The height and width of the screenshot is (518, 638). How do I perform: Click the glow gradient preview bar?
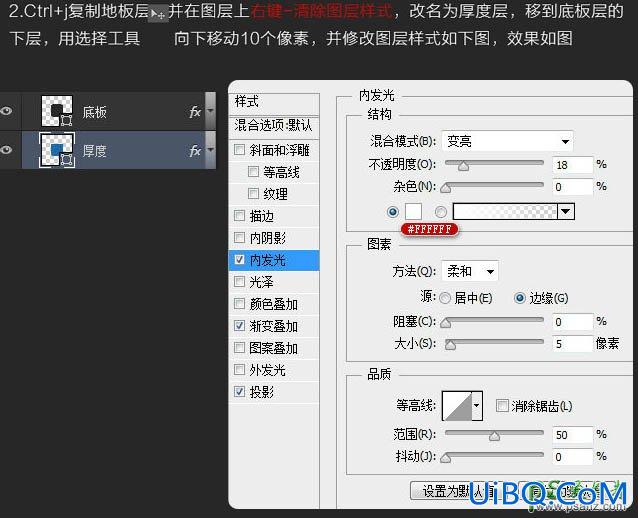(x=505, y=212)
